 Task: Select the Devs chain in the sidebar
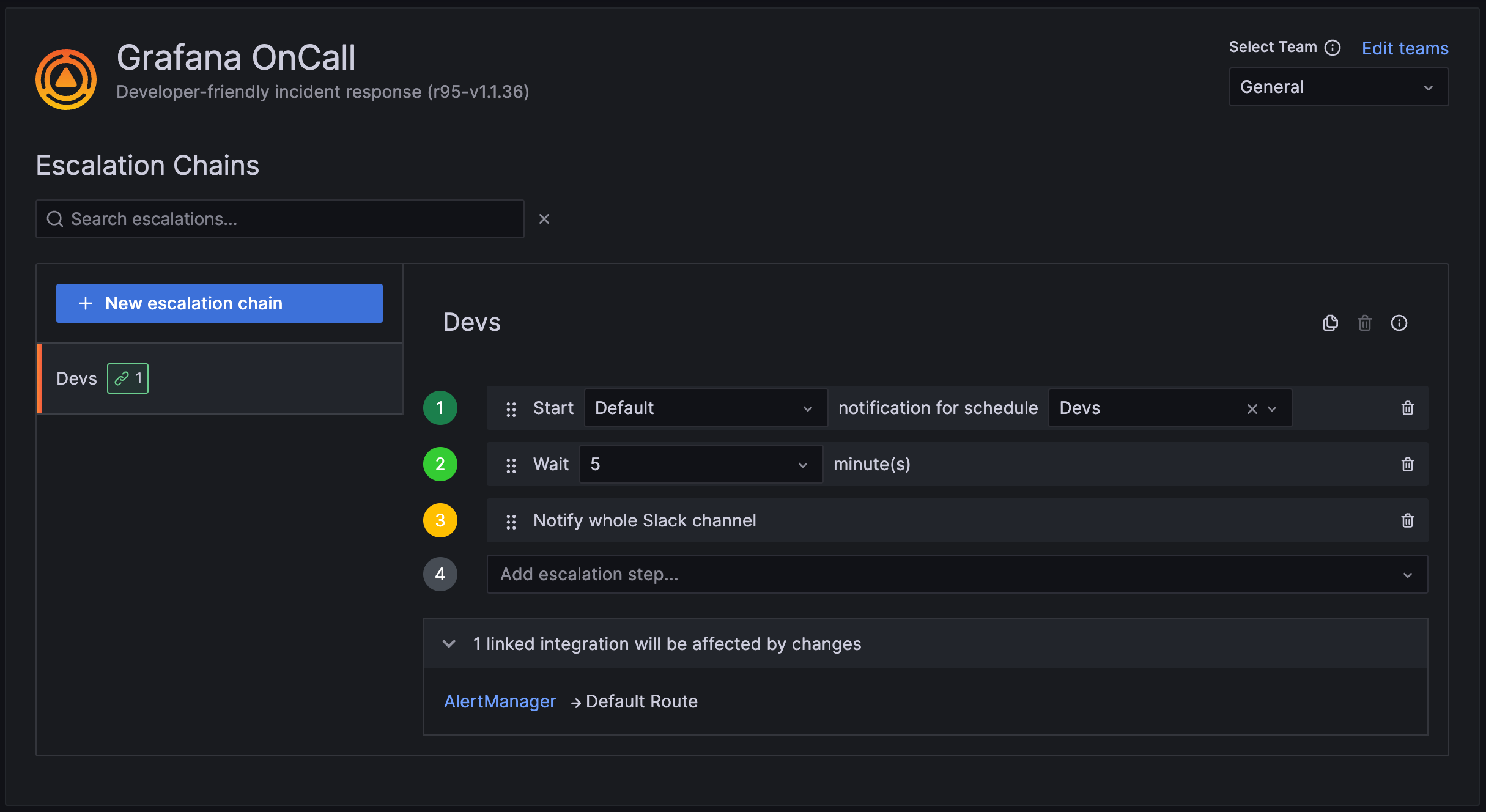(76, 378)
